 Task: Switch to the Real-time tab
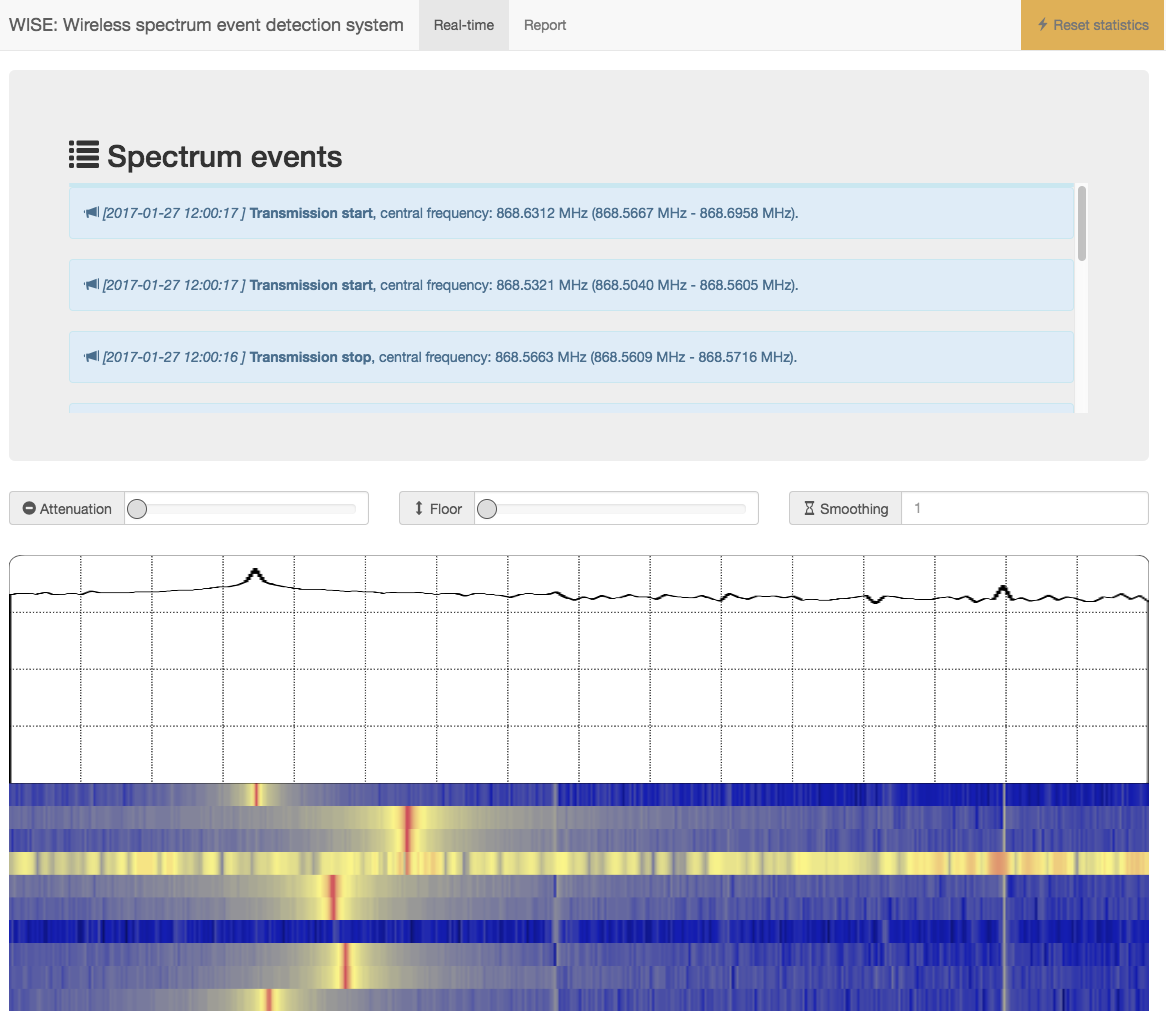[463, 25]
